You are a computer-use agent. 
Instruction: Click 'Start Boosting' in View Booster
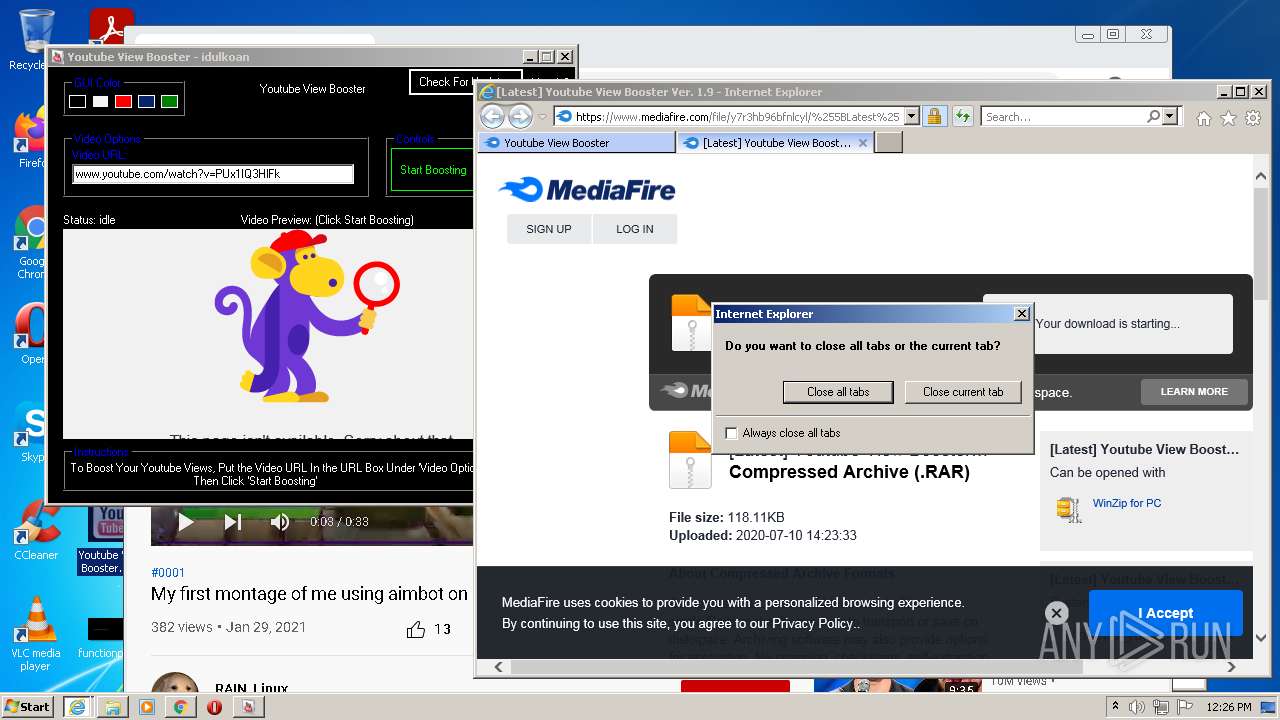pos(433,170)
